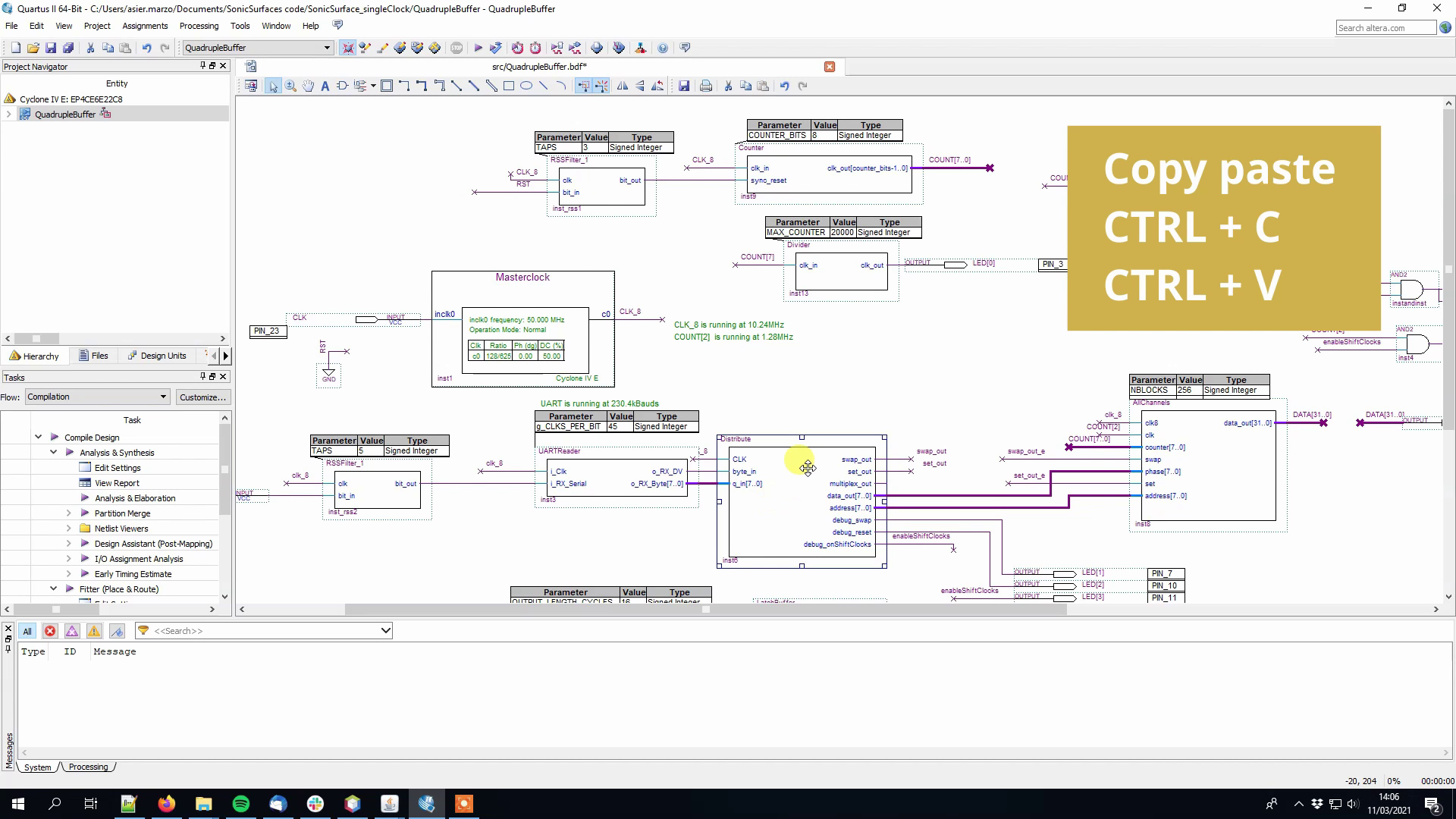
Task: Open the Compilation flow dropdown
Action: coord(162,397)
